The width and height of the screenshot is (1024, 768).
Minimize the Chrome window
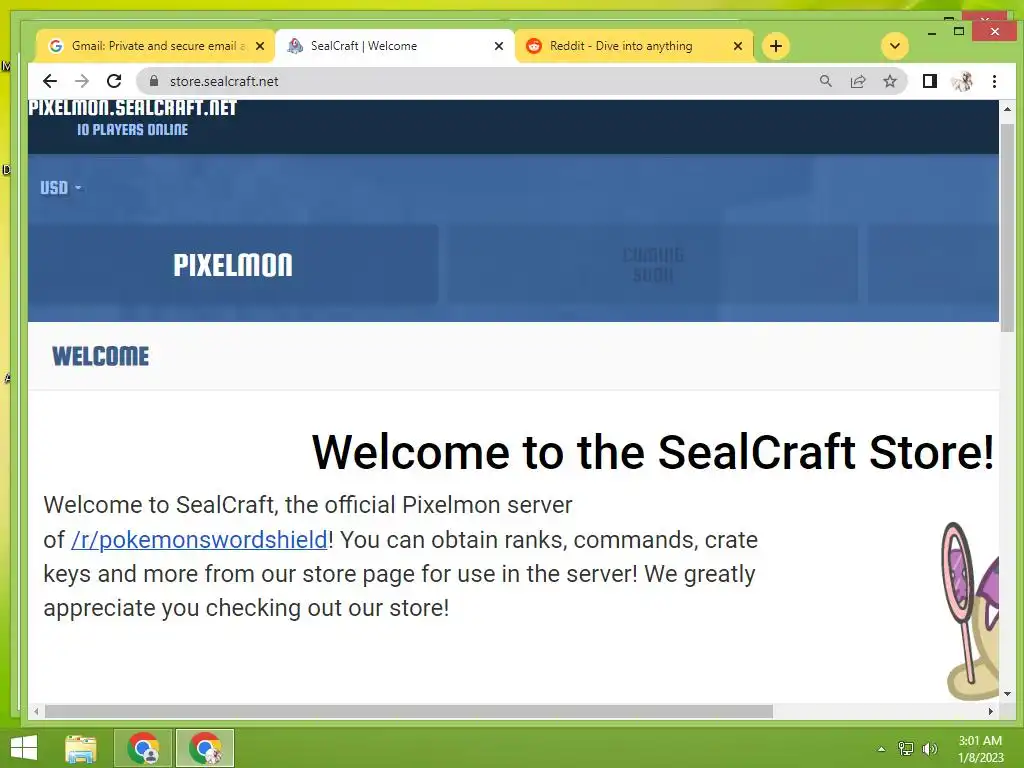point(932,32)
